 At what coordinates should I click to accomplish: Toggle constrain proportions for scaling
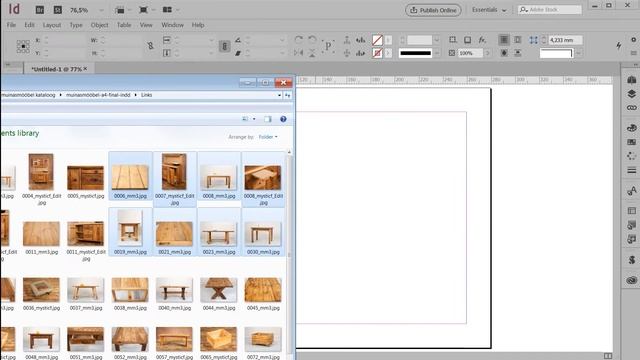click(224, 46)
